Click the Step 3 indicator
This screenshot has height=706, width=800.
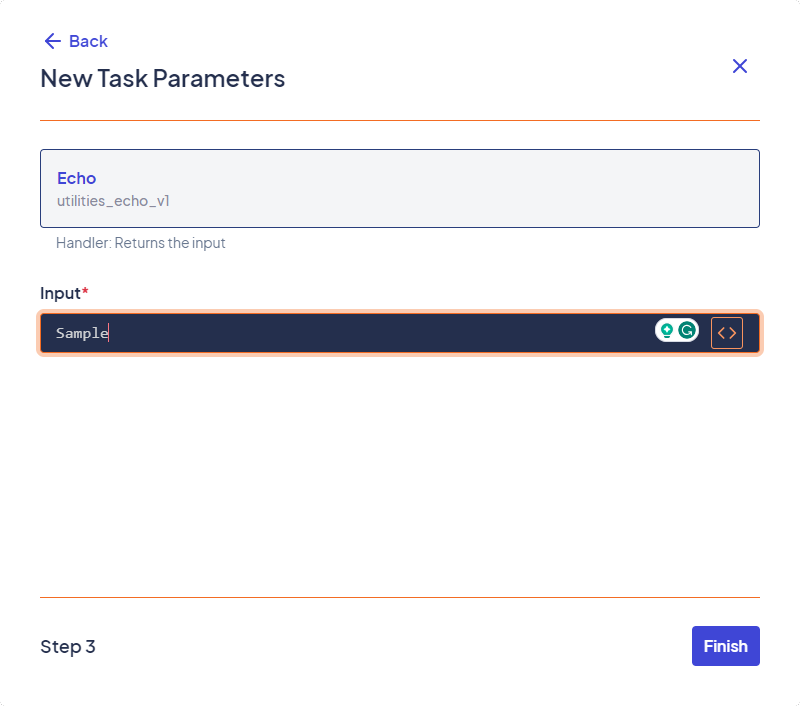pos(68,646)
